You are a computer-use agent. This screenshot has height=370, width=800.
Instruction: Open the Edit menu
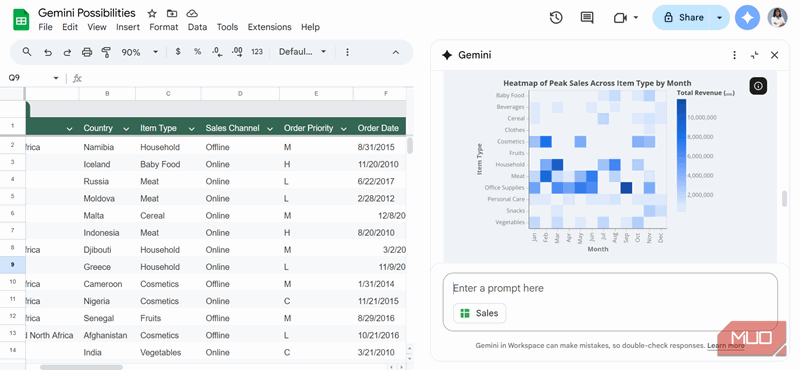(x=70, y=27)
